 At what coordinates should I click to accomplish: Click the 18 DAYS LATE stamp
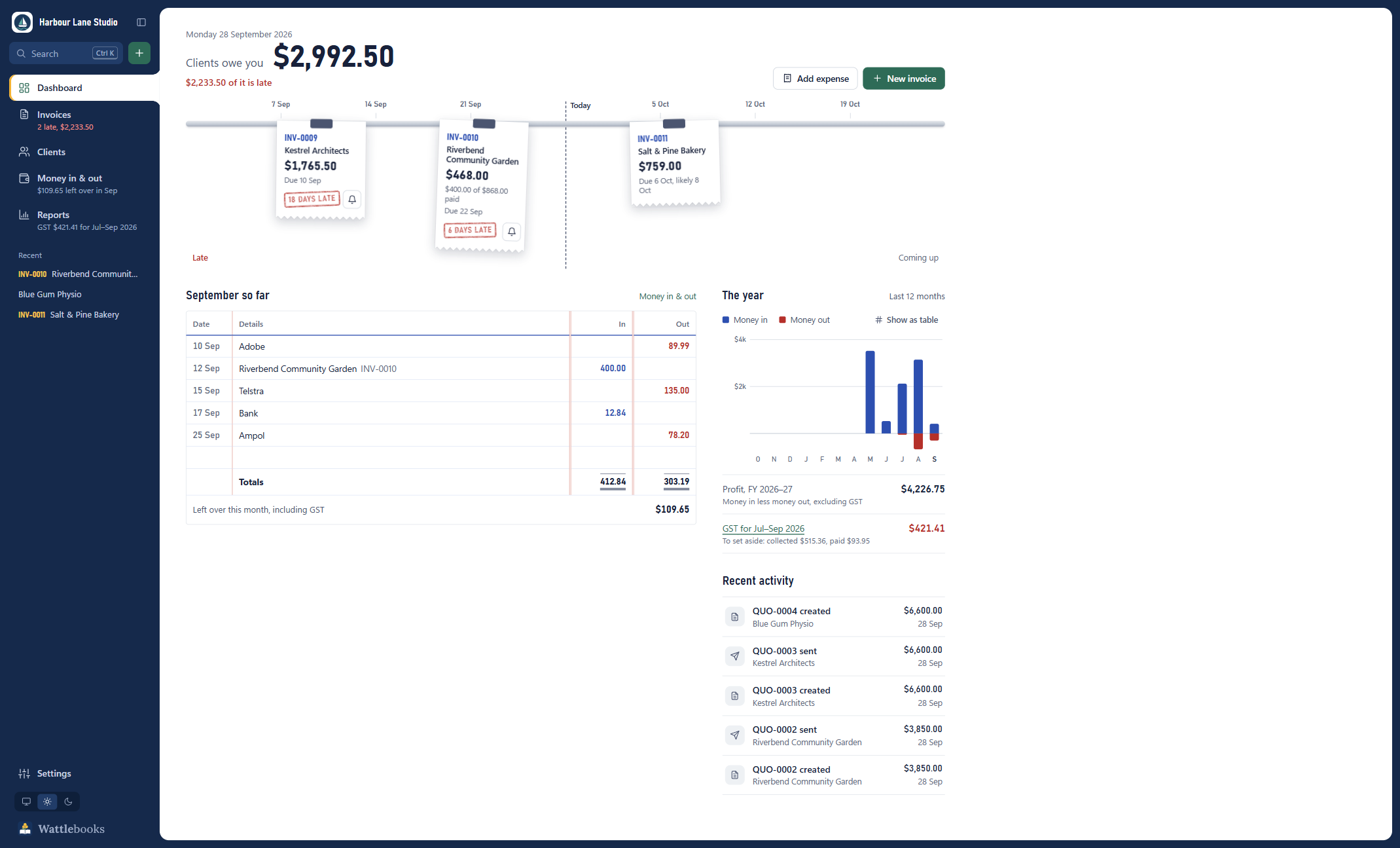(312, 199)
